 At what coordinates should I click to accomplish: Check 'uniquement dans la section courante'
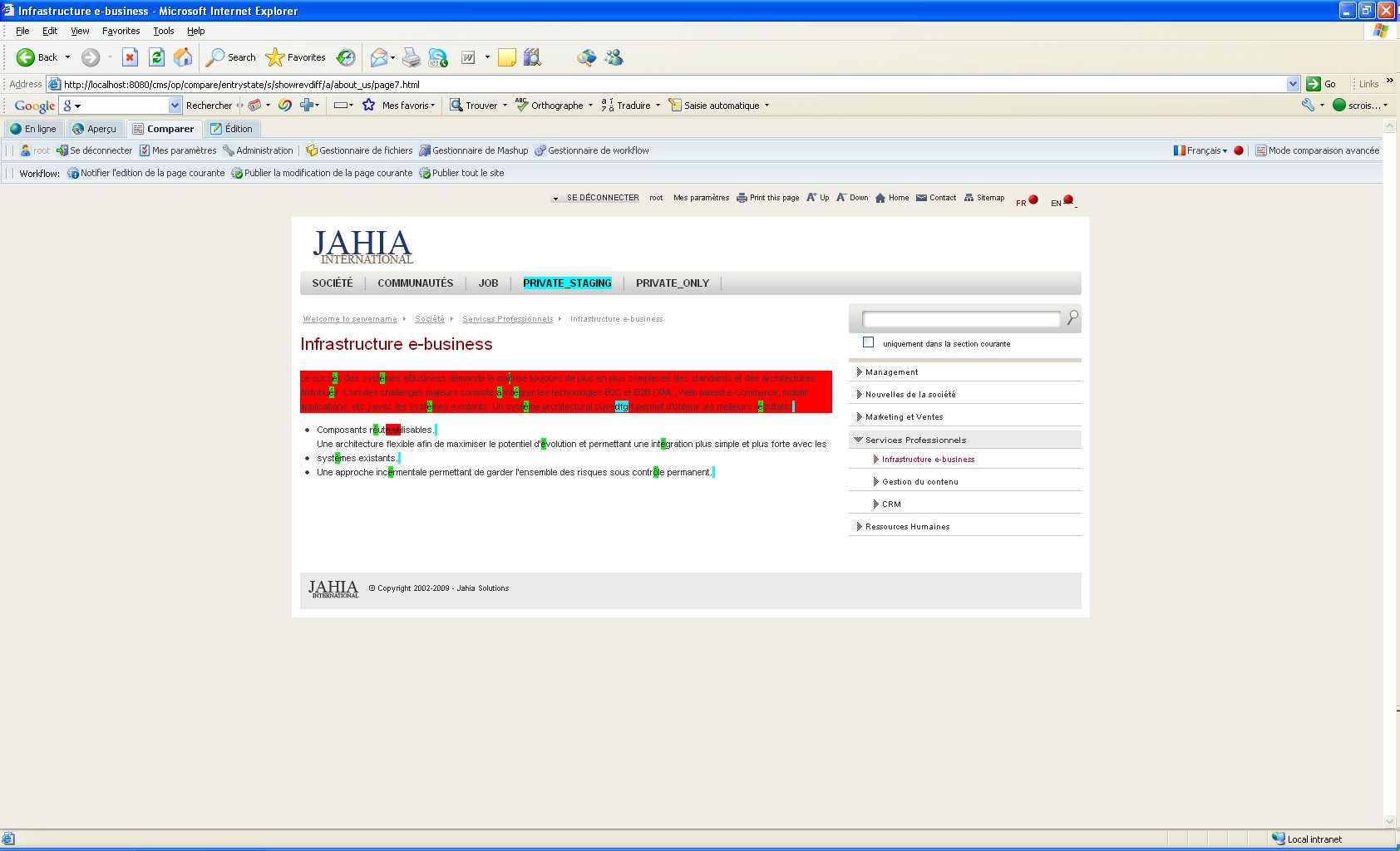(868, 342)
